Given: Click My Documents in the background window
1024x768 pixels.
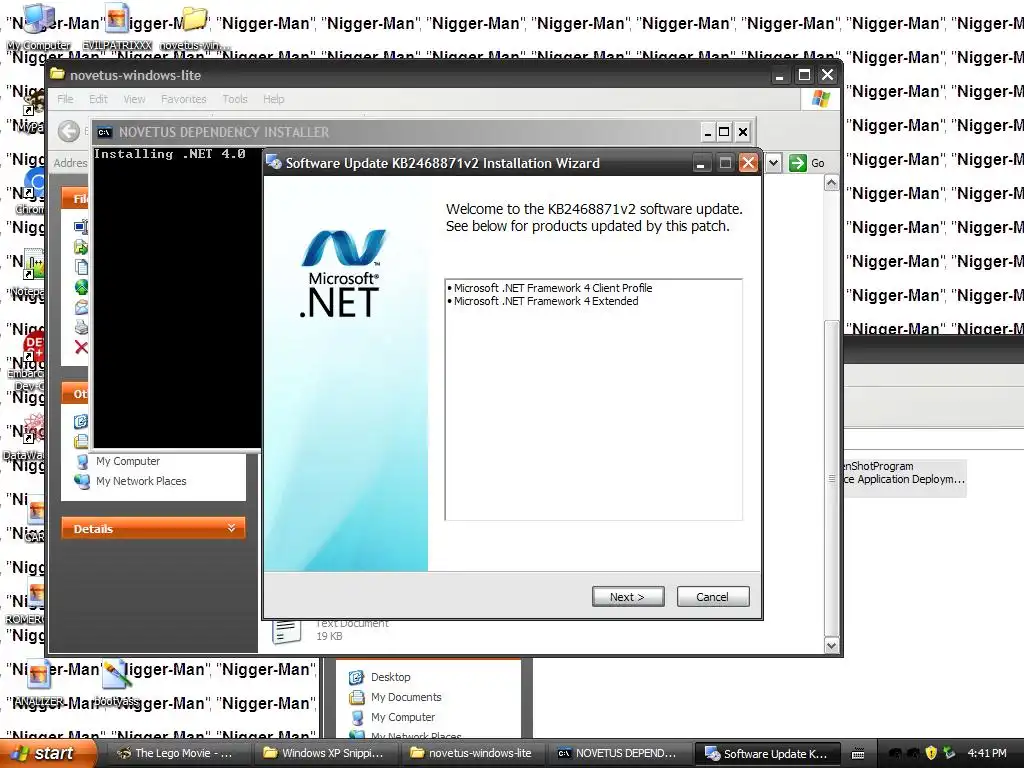Looking at the screenshot, I should click(x=406, y=697).
